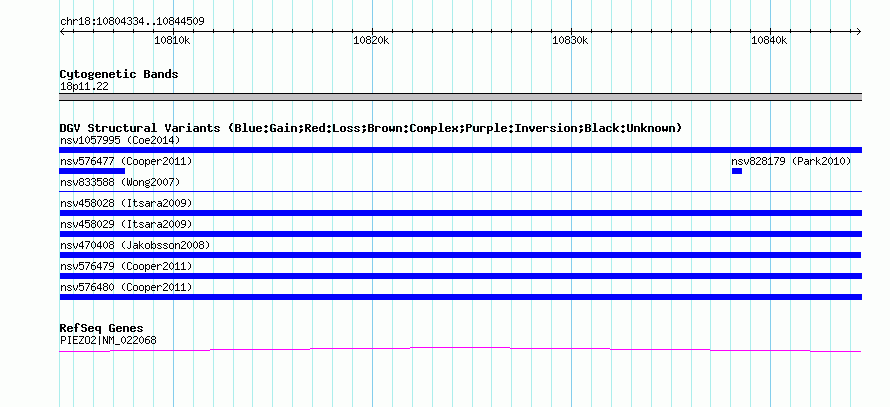The width and height of the screenshot is (890, 407).
Task: Open variant label nsv576480 (Cooper2011)
Action: pos(126,287)
